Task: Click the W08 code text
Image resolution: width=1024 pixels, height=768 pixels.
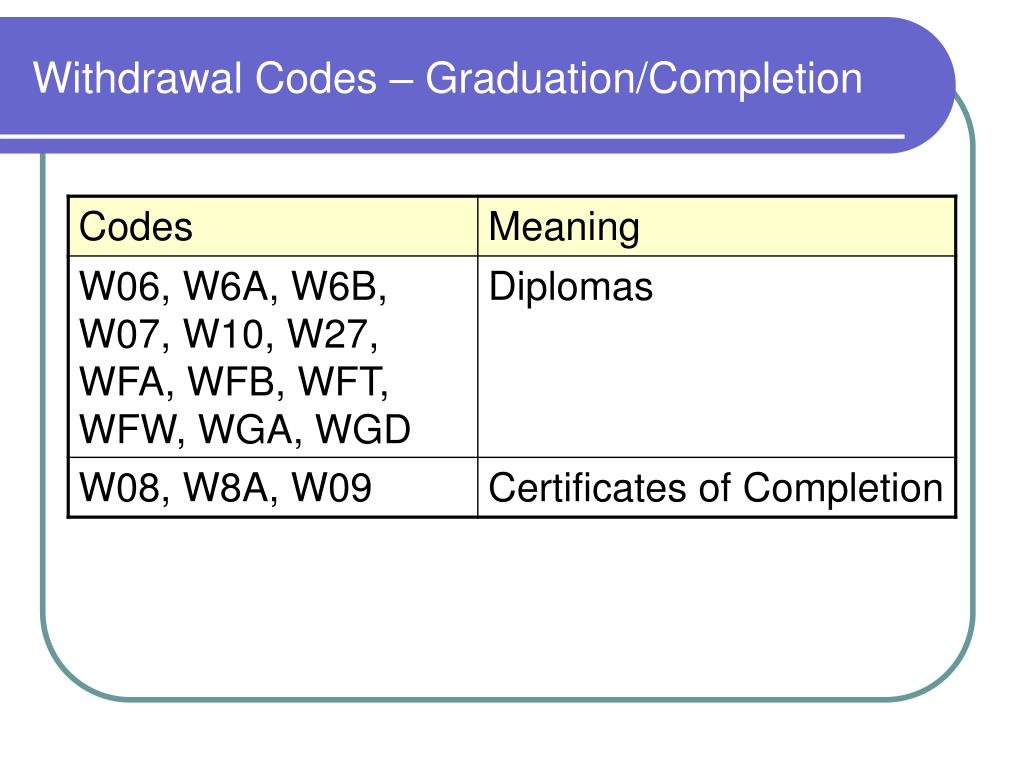Action: coord(120,487)
